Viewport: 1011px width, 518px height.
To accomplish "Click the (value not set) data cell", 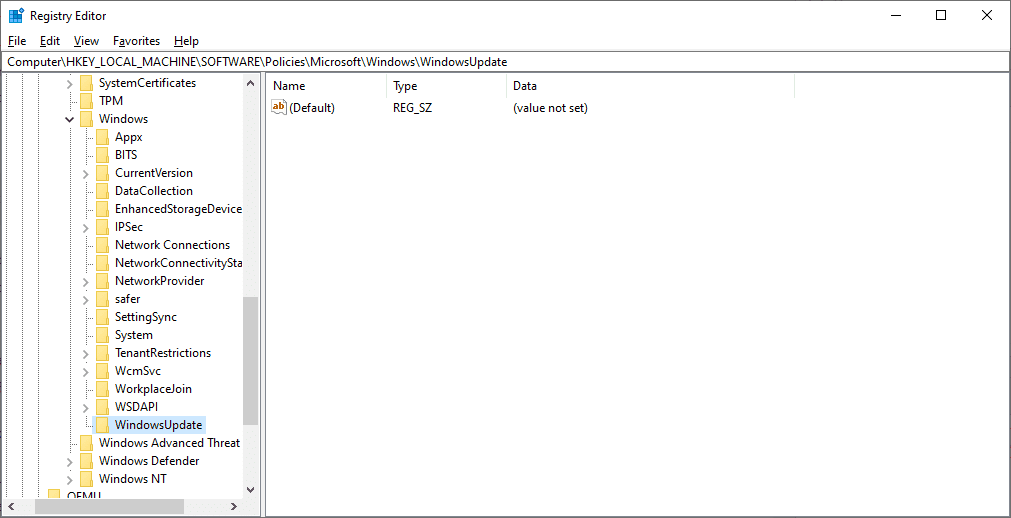I will pos(551,108).
